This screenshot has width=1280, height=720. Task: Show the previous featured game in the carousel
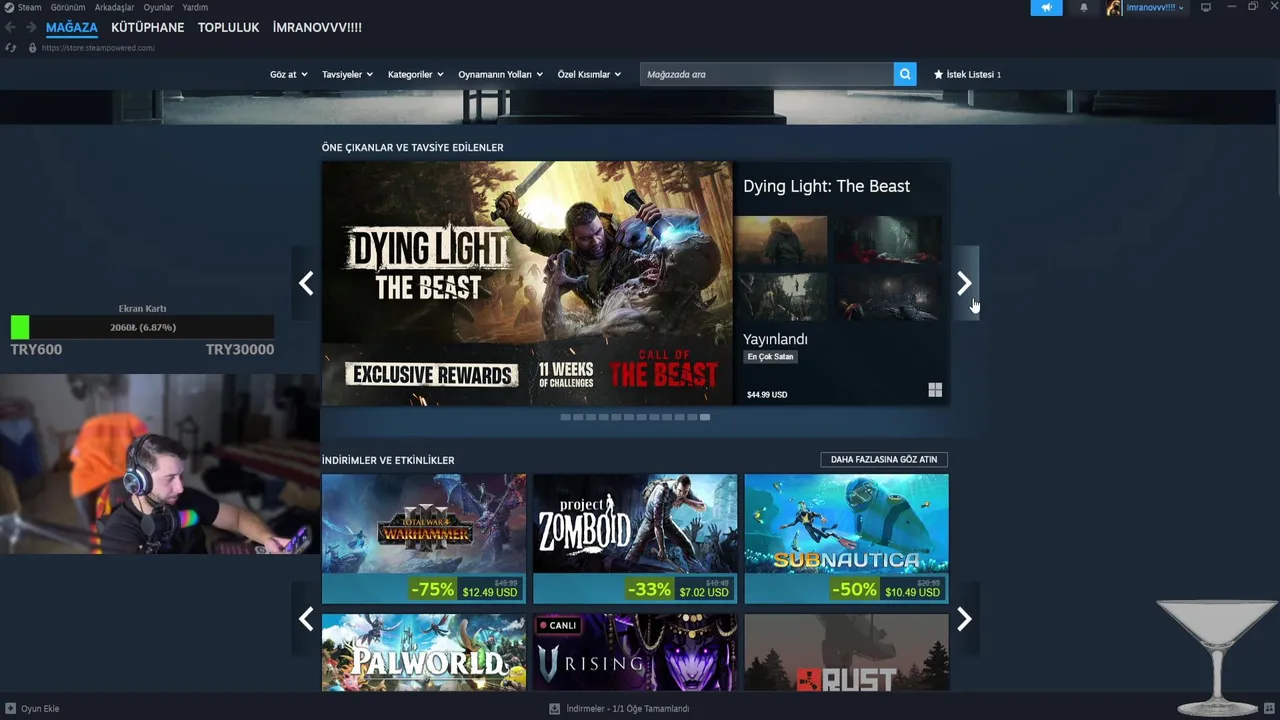(306, 284)
